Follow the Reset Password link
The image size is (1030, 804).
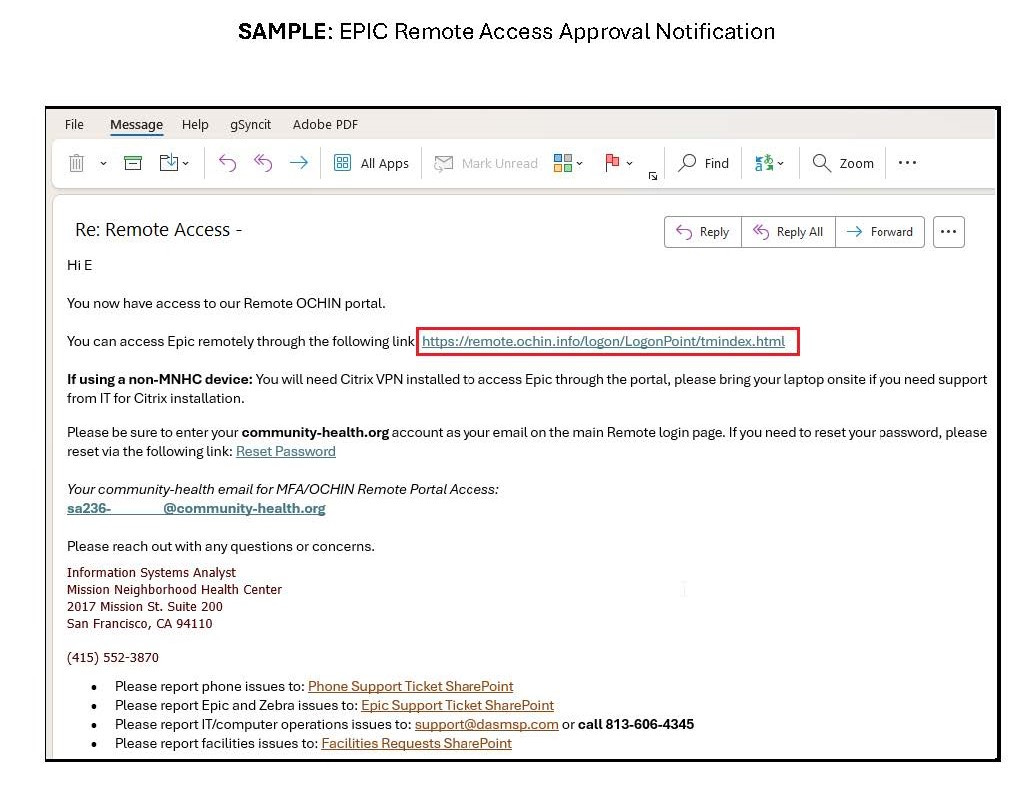click(x=285, y=451)
